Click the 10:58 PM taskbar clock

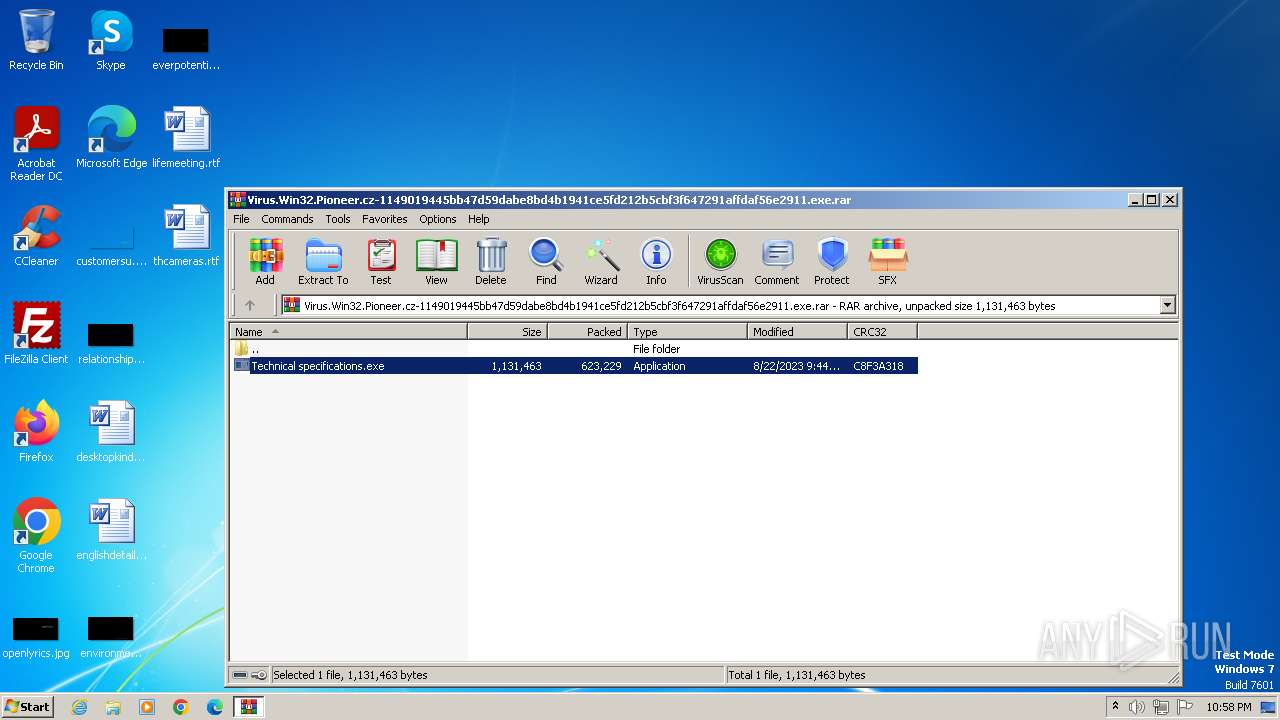coord(1229,707)
